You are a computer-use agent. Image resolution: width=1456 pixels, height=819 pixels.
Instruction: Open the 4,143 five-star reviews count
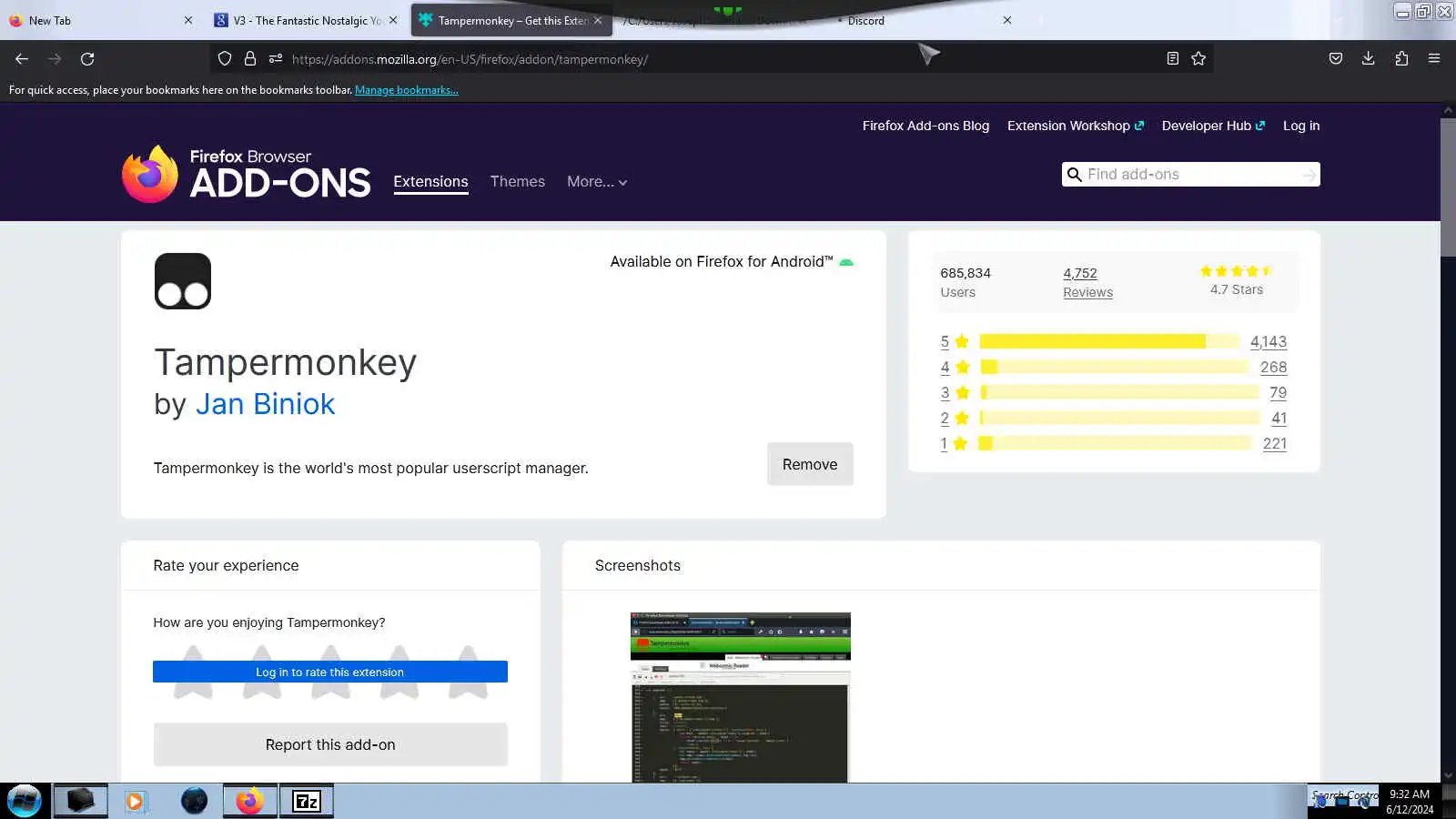point(1269,341)
